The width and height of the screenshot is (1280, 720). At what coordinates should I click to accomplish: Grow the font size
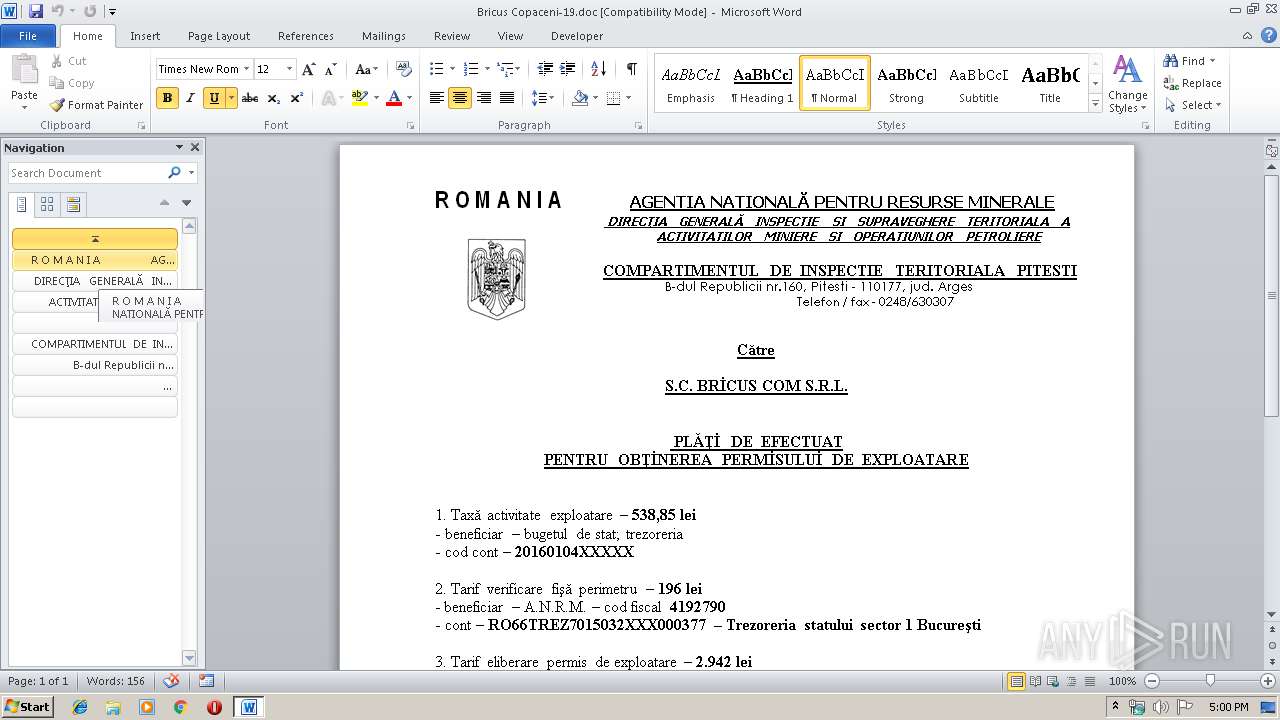309,69
